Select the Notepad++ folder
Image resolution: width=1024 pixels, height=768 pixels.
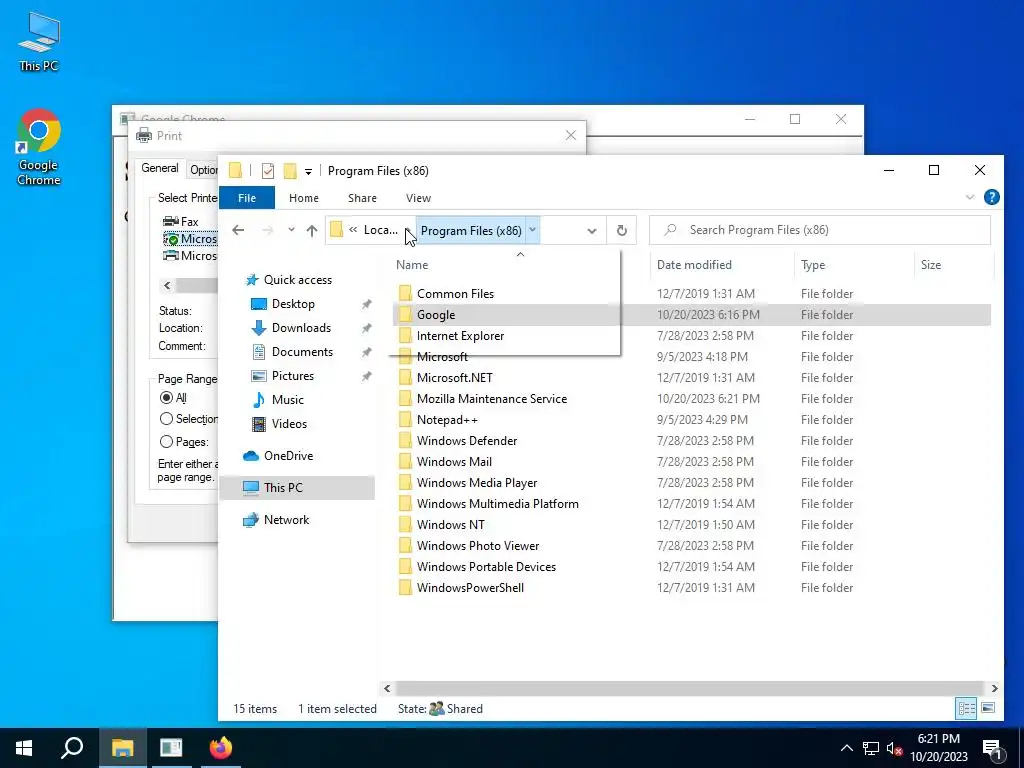pyautogui.click(x=447, y=420)
